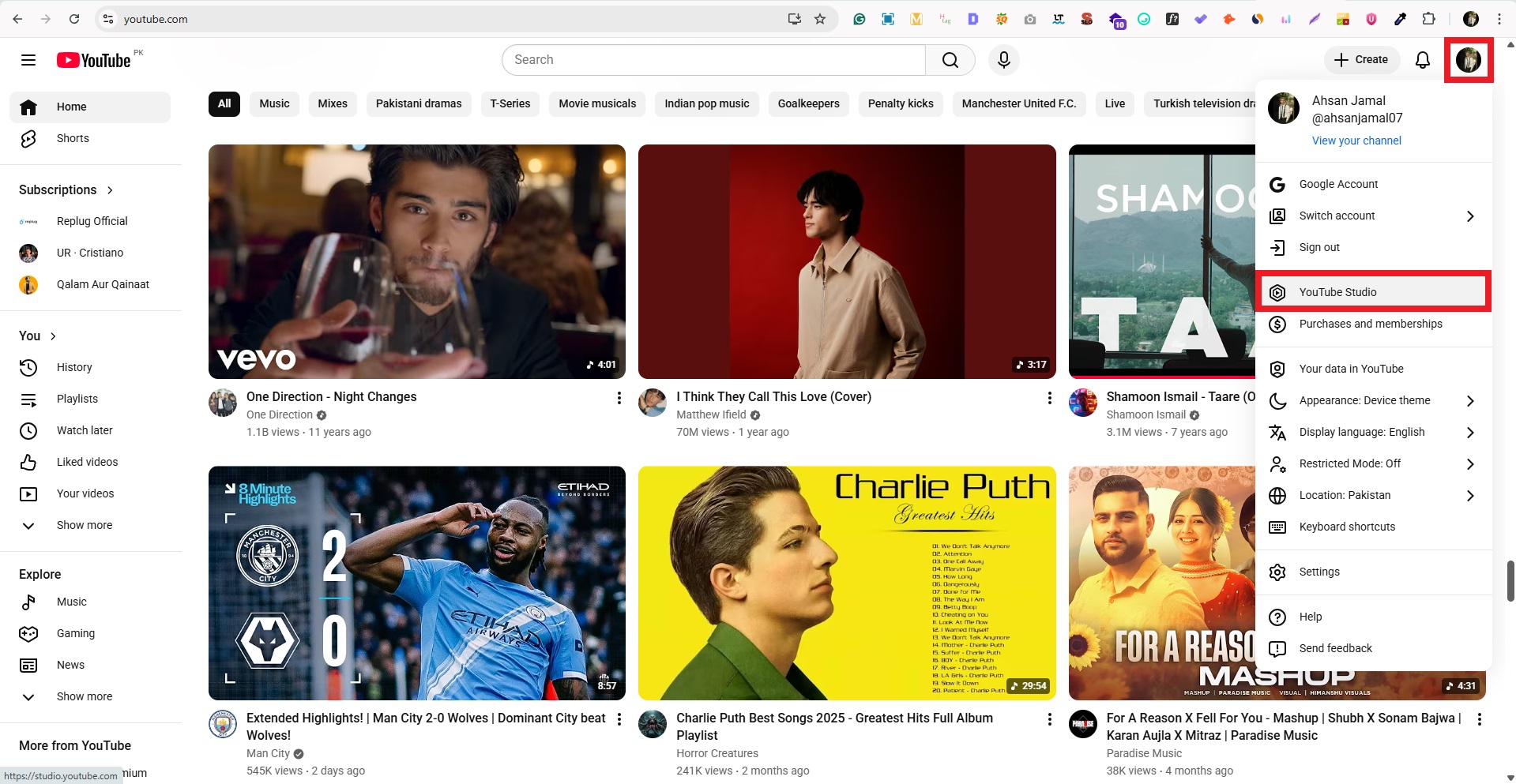Select Gaming under the Explore section
Viewport: 1516px width, 784px height.
75,633
